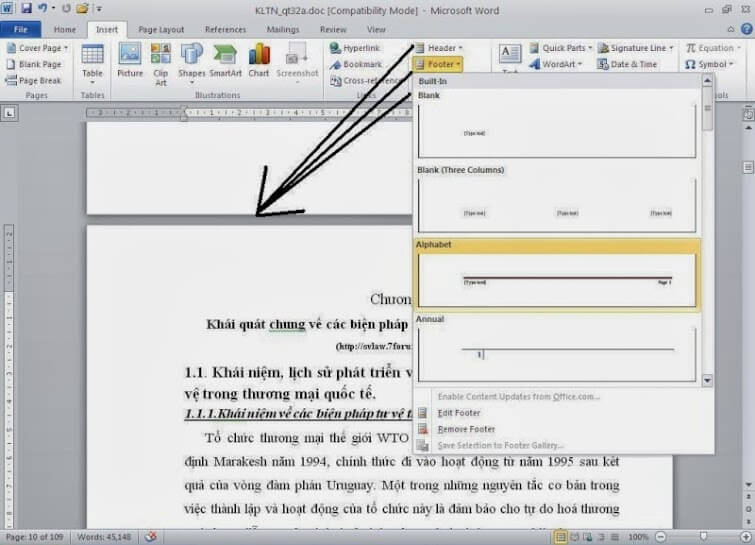This screenshot has width=755, height=545.
Task: Select Remove Footer in the menu
Action: tap(466, 429)
